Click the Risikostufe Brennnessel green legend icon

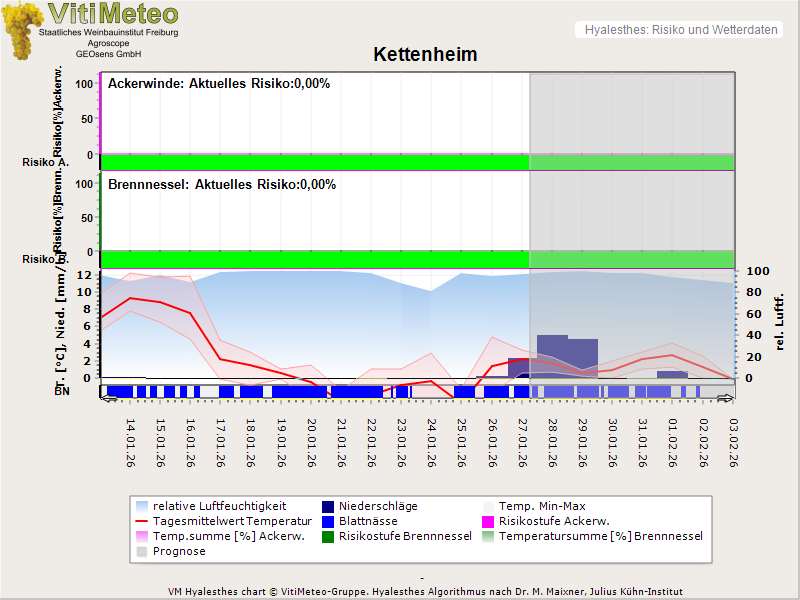(x=327, y=536)
